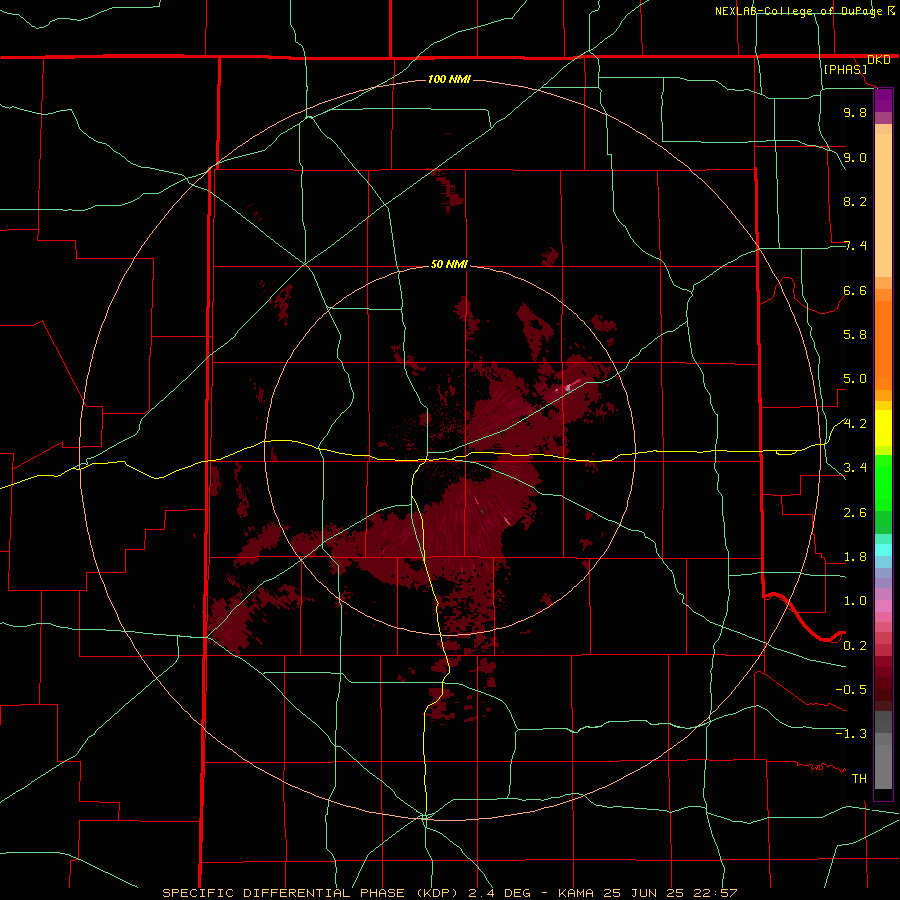
Task: Click the 8.2 scale label
Action: click(855, 201)
